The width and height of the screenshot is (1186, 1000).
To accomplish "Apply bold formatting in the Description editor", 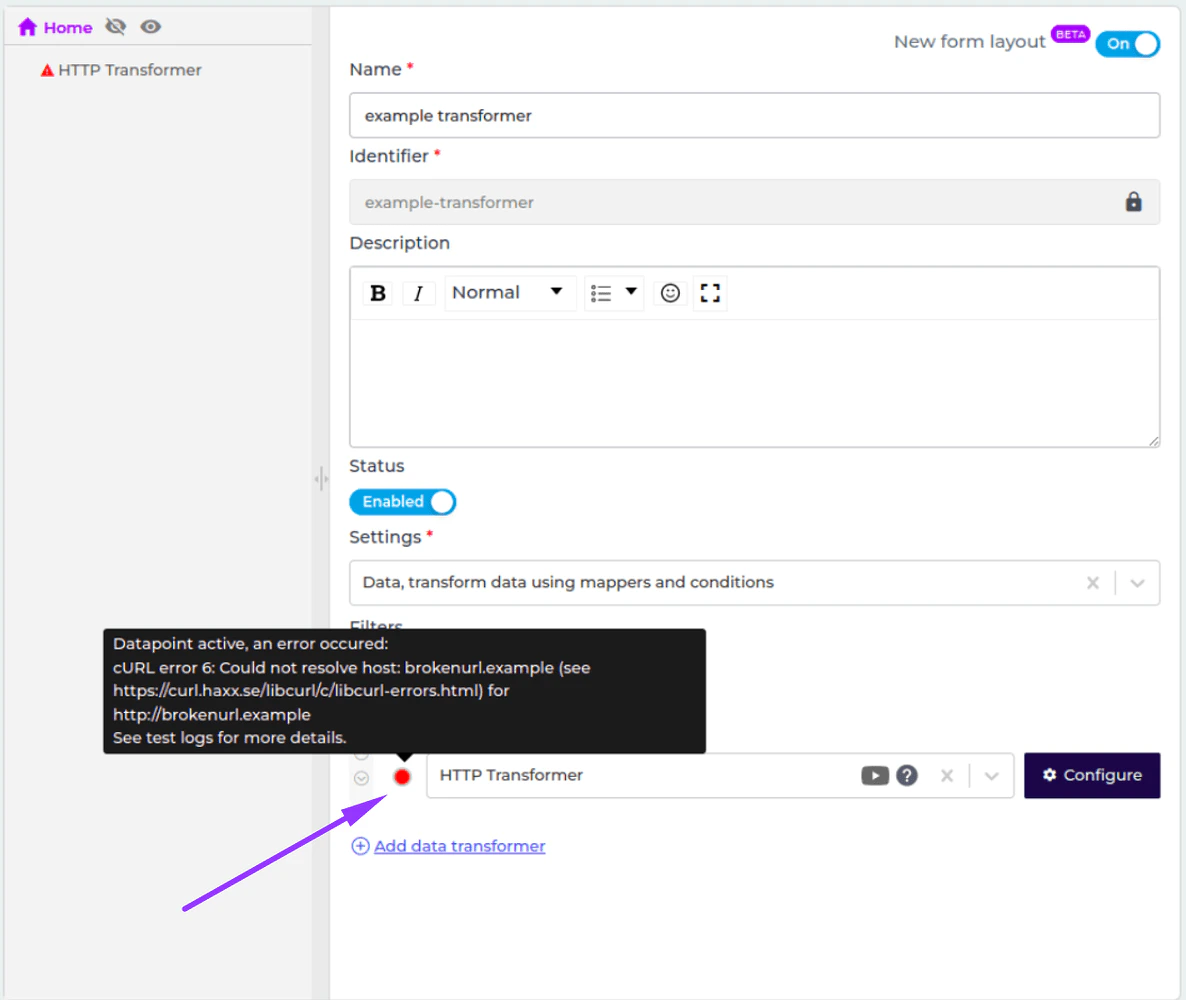I will pyautogui.click(x=378, y=293).
